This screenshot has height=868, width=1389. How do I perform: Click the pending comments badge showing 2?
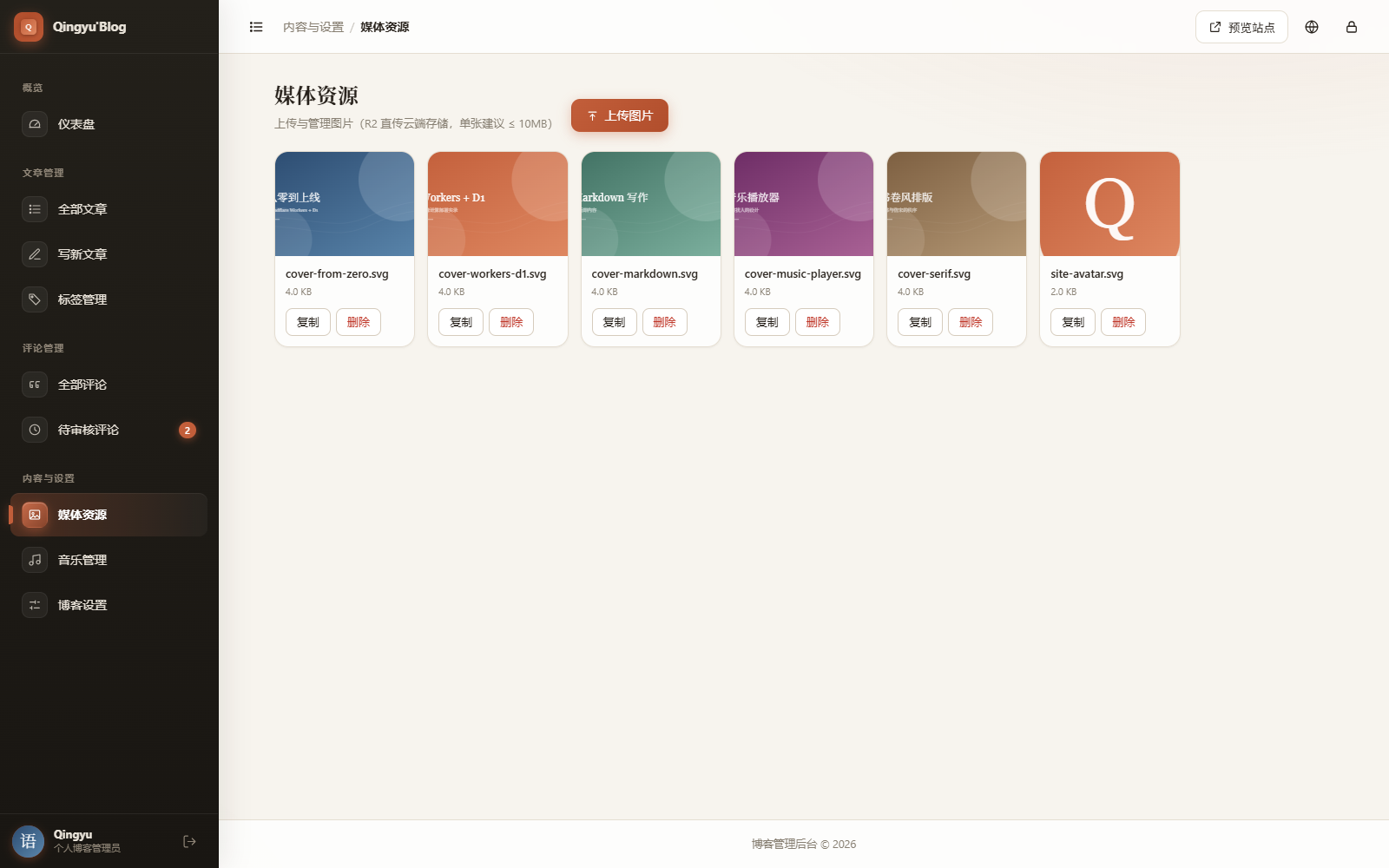pyautogui.click(x=187, y=430)
